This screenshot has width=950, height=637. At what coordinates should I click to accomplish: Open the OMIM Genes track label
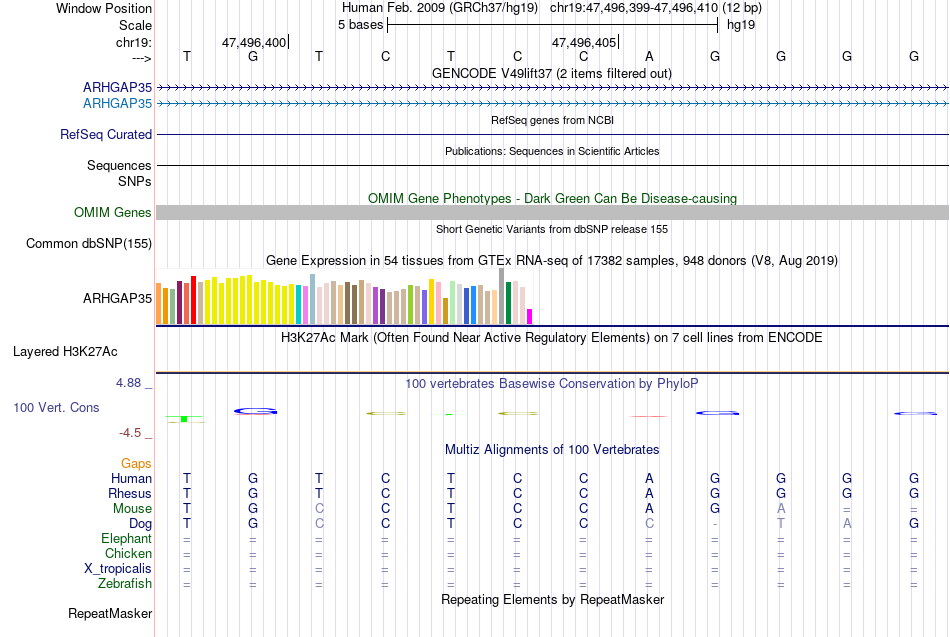pos(113,212)
